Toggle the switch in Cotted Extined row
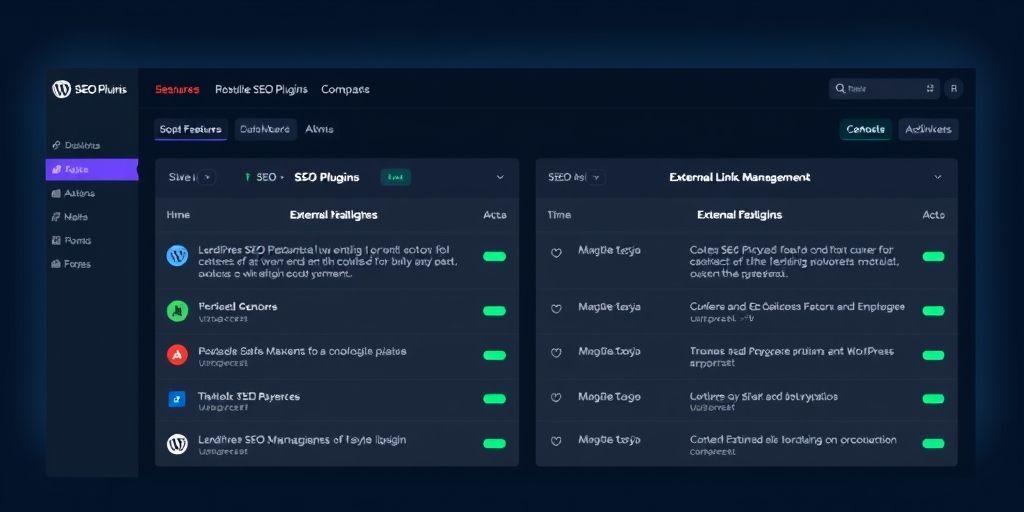This screenshot has height=512, width=1024. click(933, 443)
